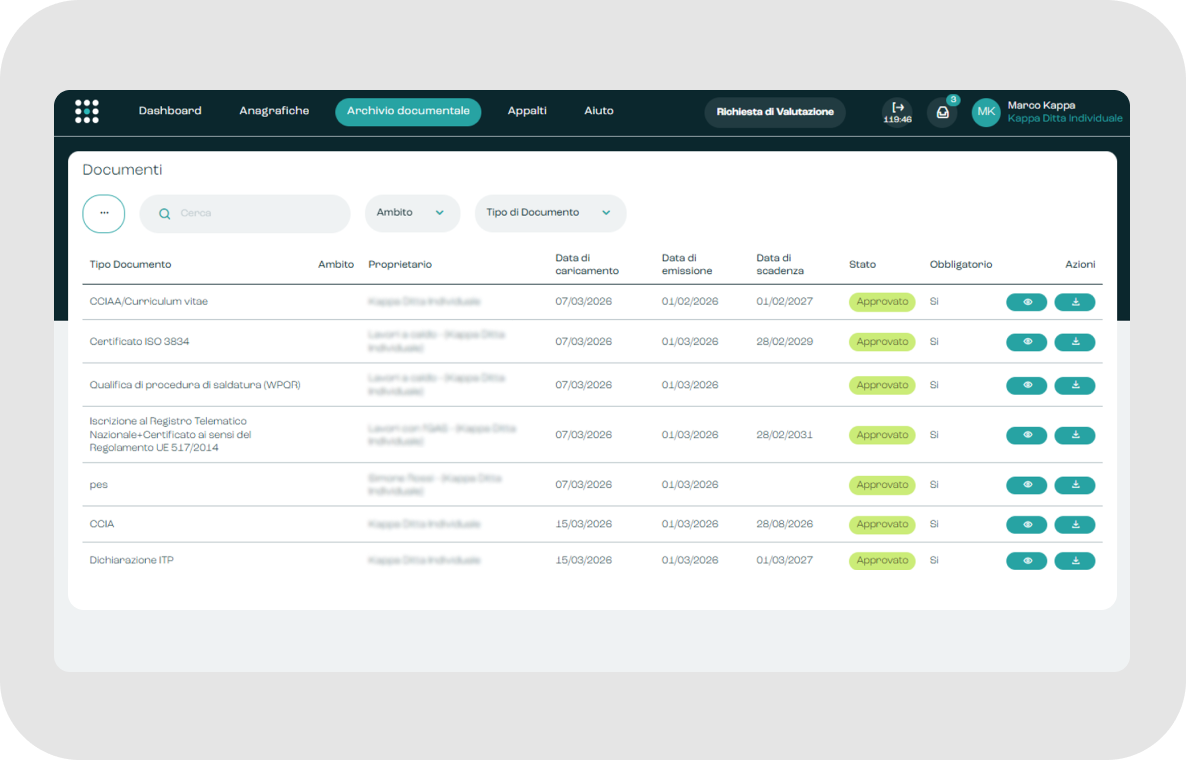
Task: Click the 01/03/2027 expiry date cell
Action: 784,560
